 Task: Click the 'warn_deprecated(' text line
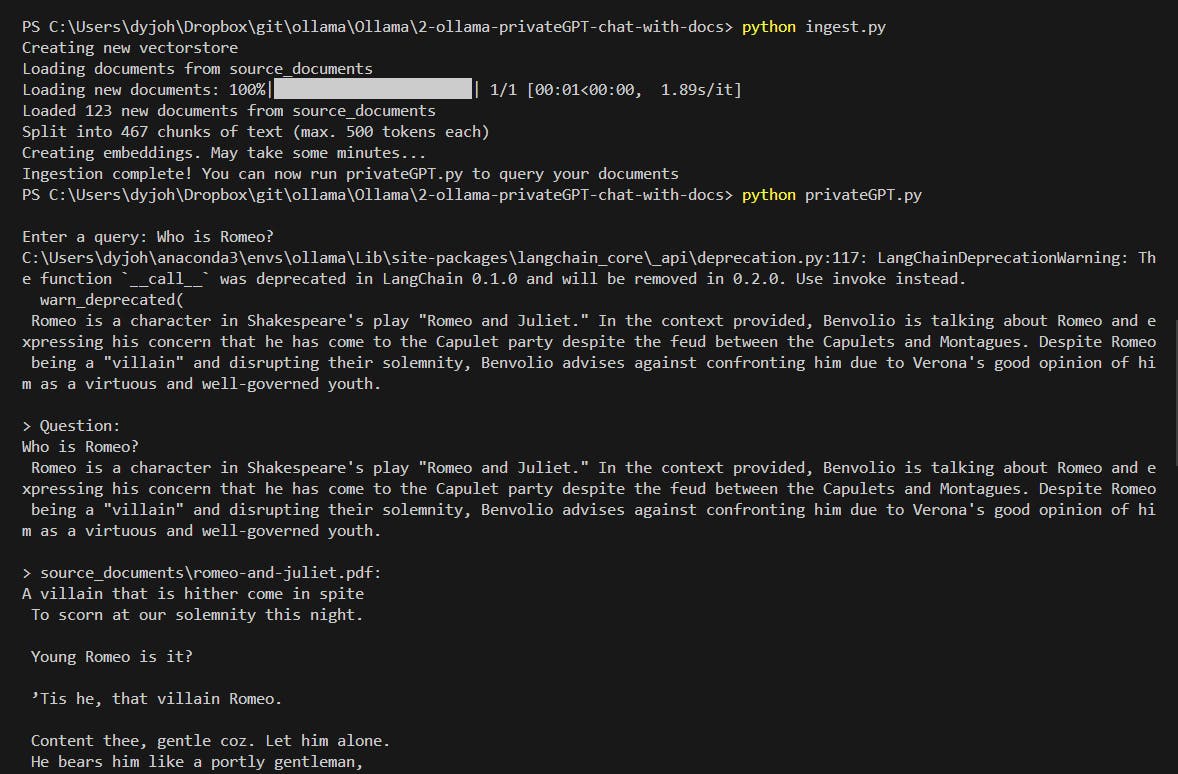point(113,300)
